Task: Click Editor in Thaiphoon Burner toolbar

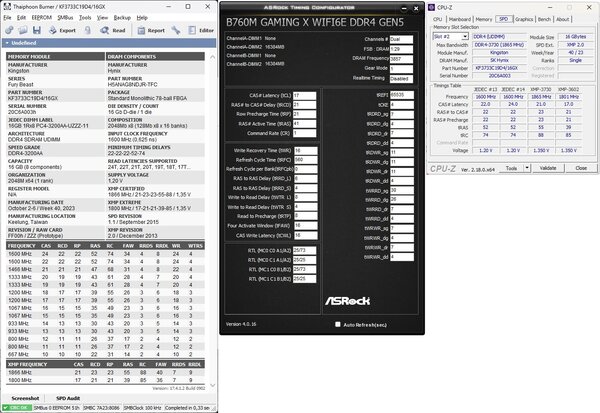Action: [201, 30]
